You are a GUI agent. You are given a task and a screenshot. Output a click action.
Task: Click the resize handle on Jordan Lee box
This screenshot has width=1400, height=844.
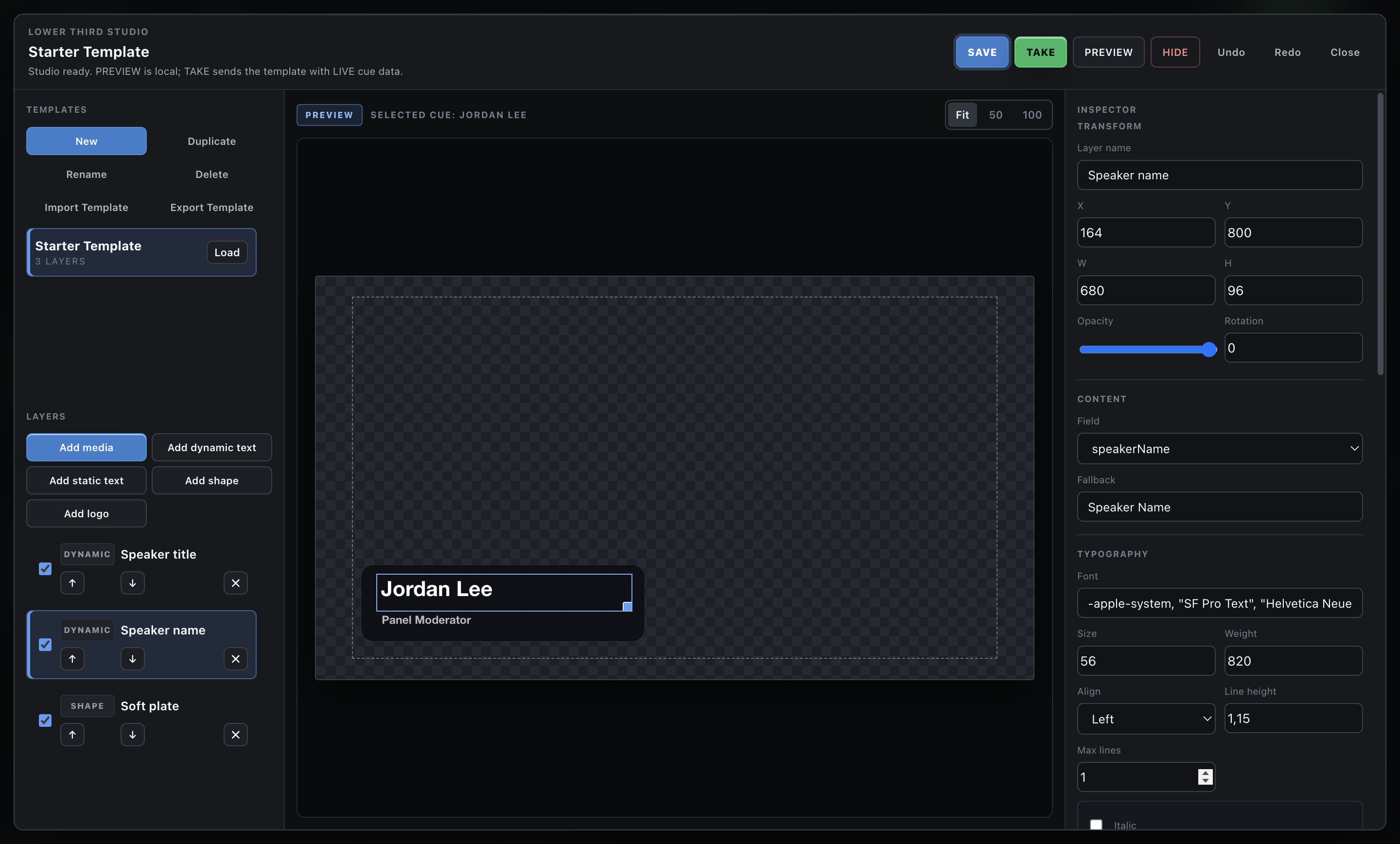627,606
